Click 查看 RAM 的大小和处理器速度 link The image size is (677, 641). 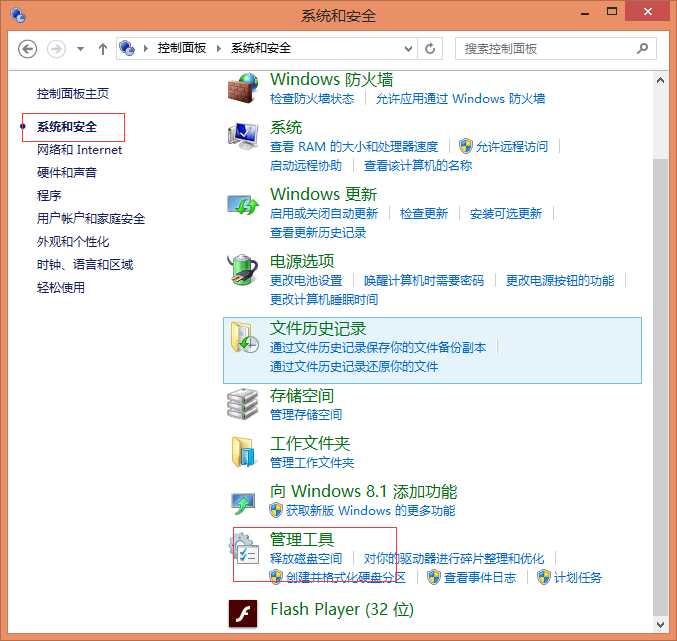click(x=354, y=147)
